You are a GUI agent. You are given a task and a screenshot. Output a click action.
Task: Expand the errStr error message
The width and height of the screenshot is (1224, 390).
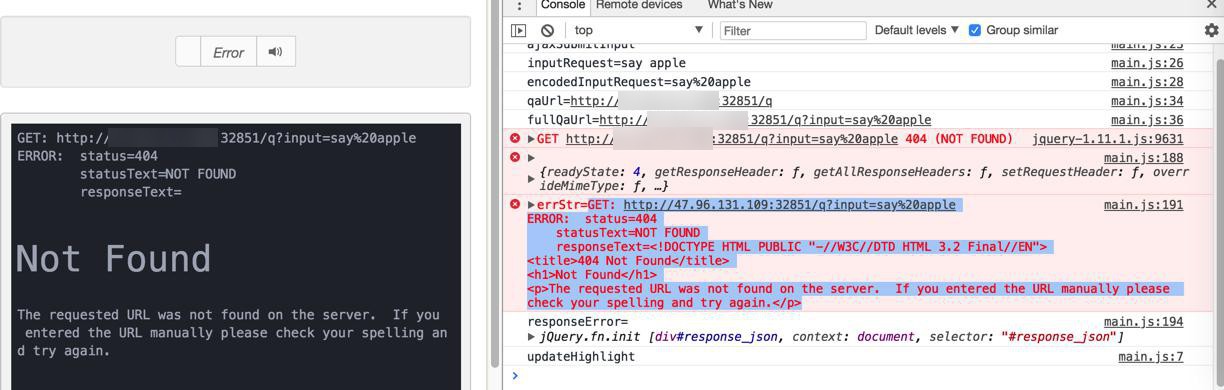click(x=532, y=205)
